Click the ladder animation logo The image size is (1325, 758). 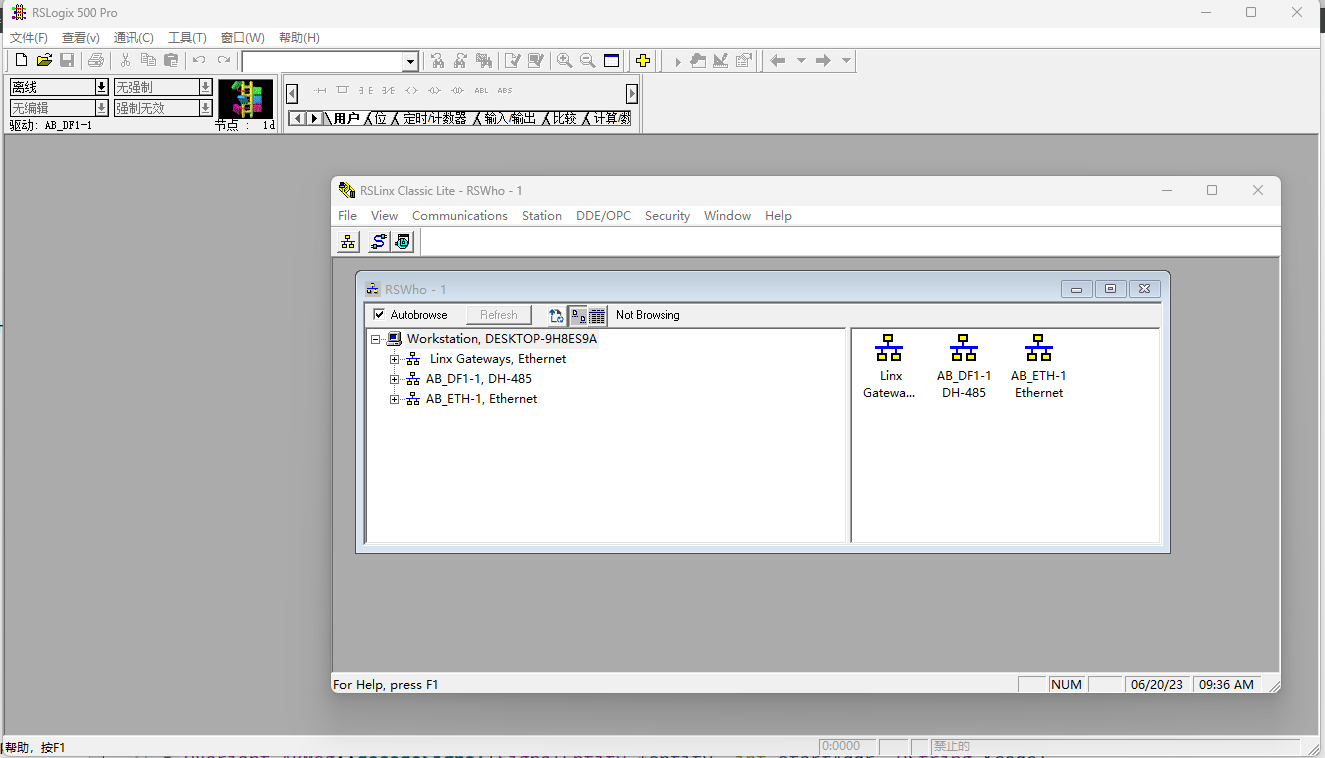(246, 99)
